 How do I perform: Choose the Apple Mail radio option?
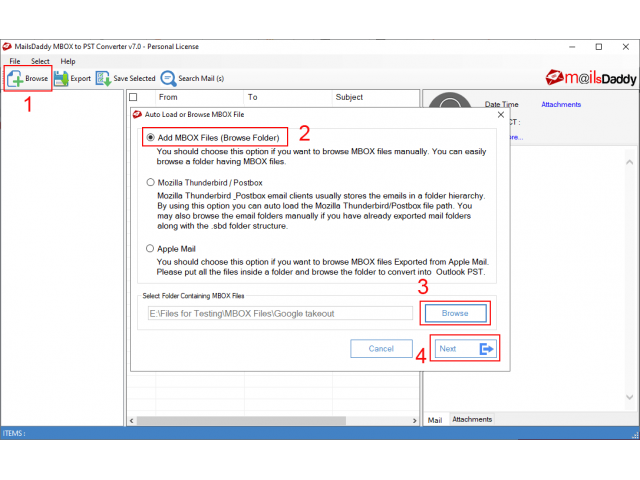pos(150,249)
